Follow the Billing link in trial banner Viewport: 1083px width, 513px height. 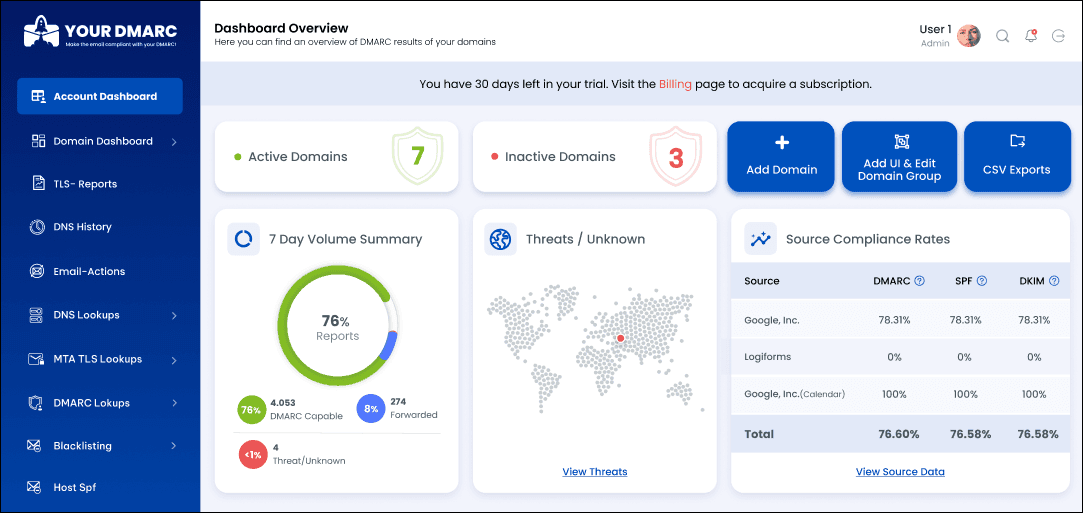[x=675, y=84]
